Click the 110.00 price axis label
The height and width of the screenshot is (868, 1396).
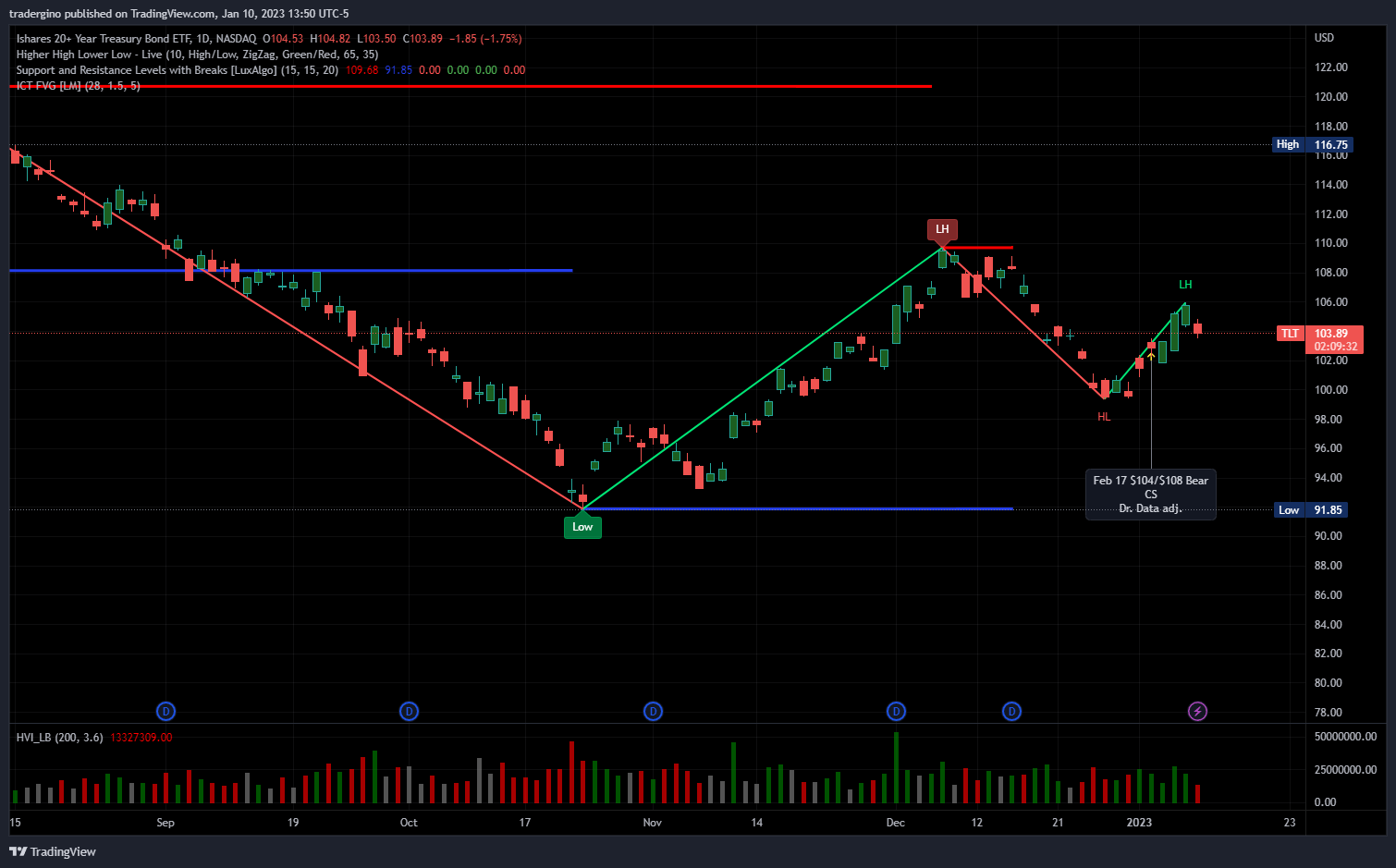(1331, 243)
